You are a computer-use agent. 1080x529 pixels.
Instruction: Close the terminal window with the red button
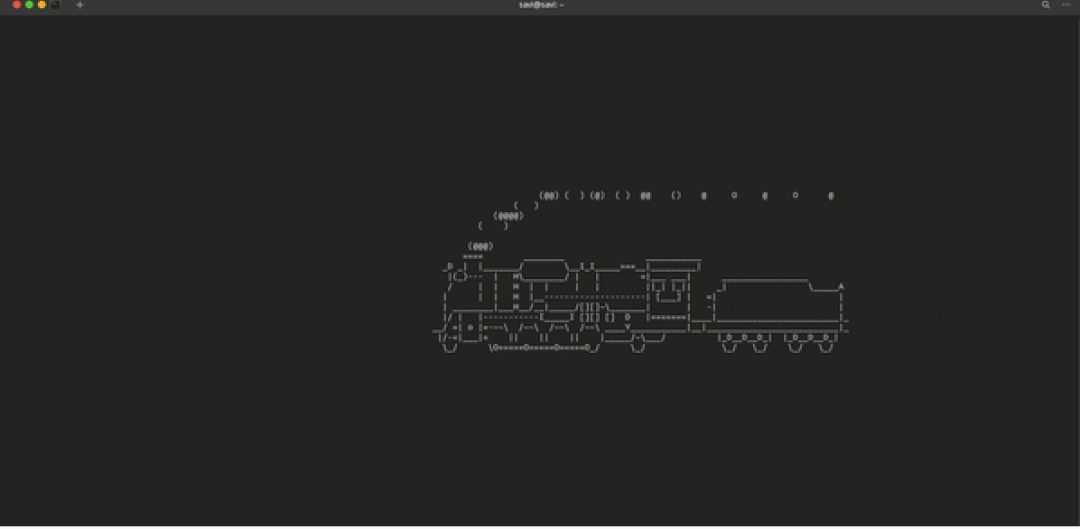tap(17, 5)
